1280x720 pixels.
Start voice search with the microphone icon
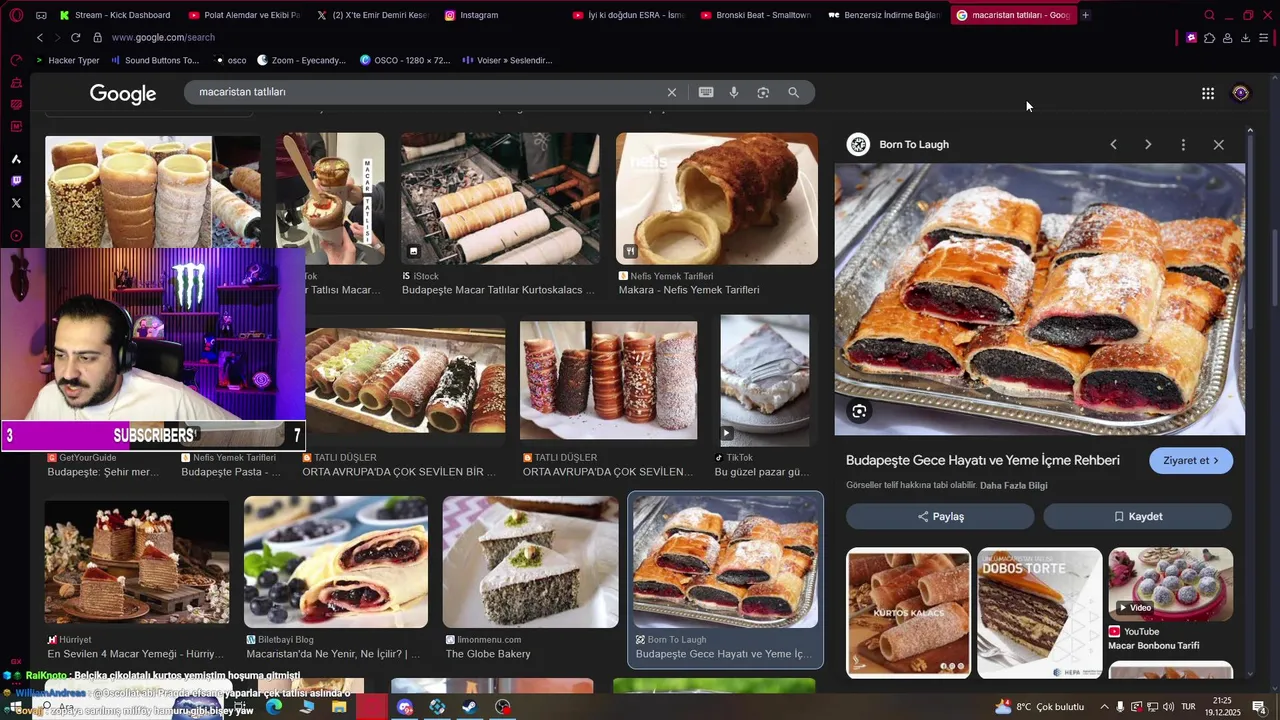point(734,92)
